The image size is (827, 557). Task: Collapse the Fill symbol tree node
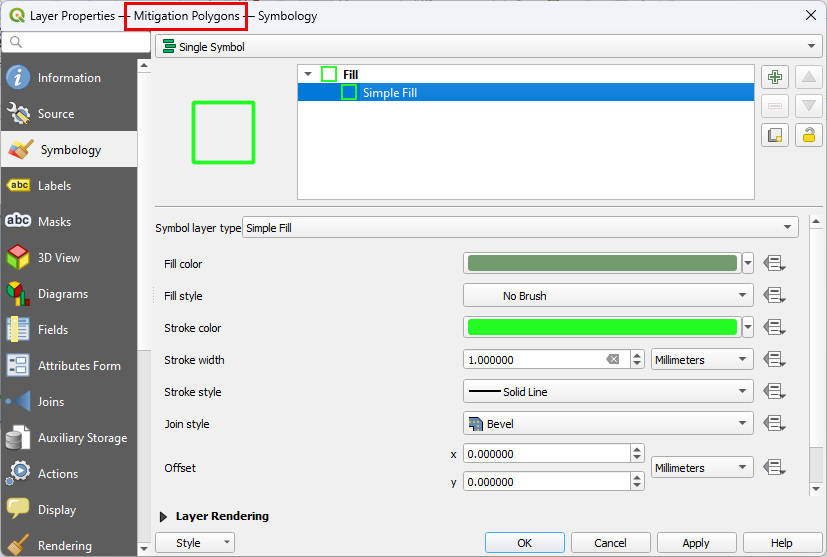[x=308, y=74]
